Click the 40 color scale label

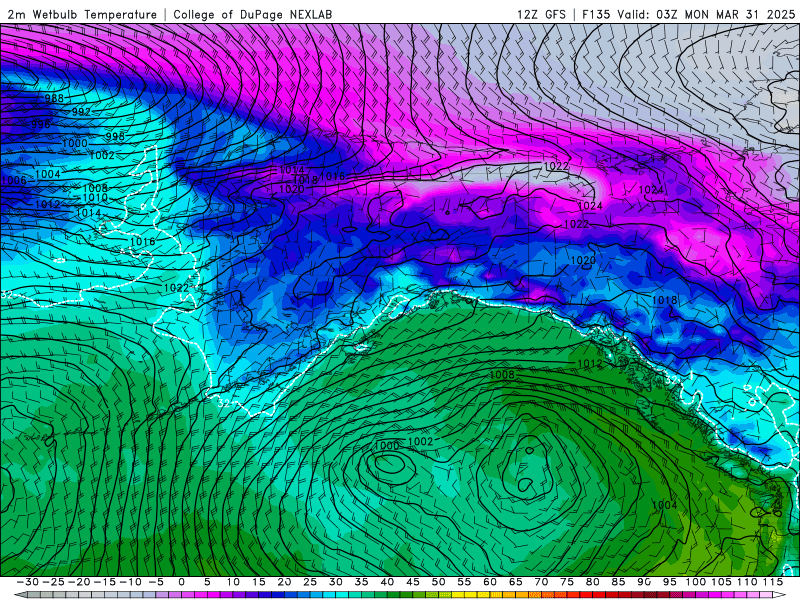pos(387,582)
